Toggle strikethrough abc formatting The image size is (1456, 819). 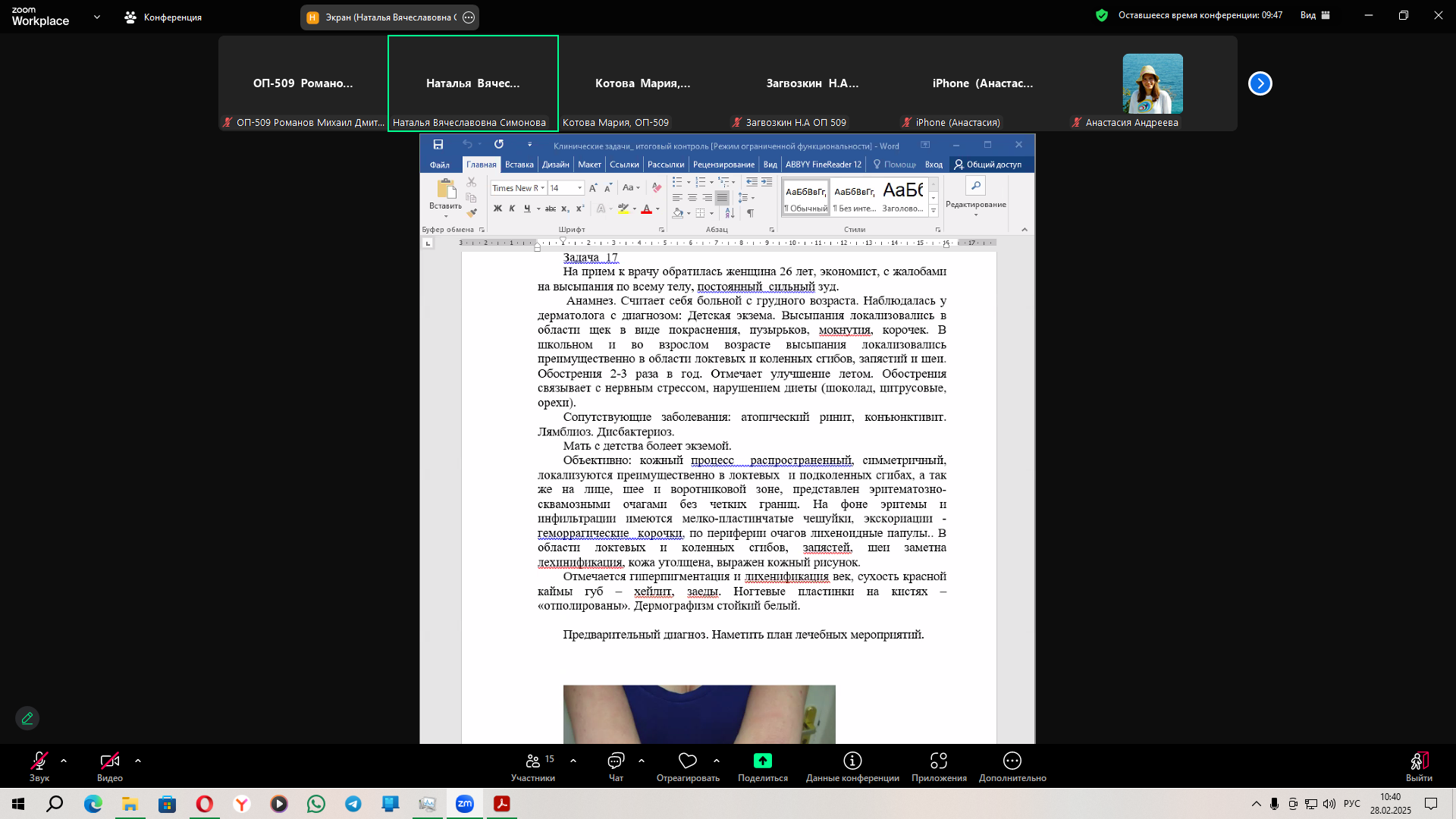tap(551, 209)
